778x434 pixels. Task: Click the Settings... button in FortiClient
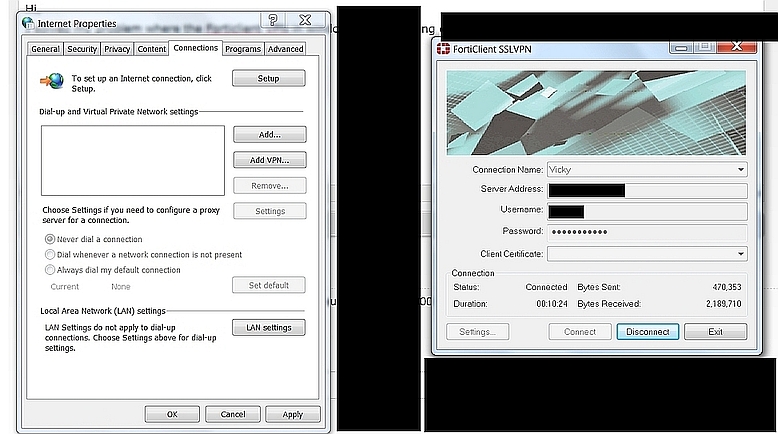coord(477,332)
